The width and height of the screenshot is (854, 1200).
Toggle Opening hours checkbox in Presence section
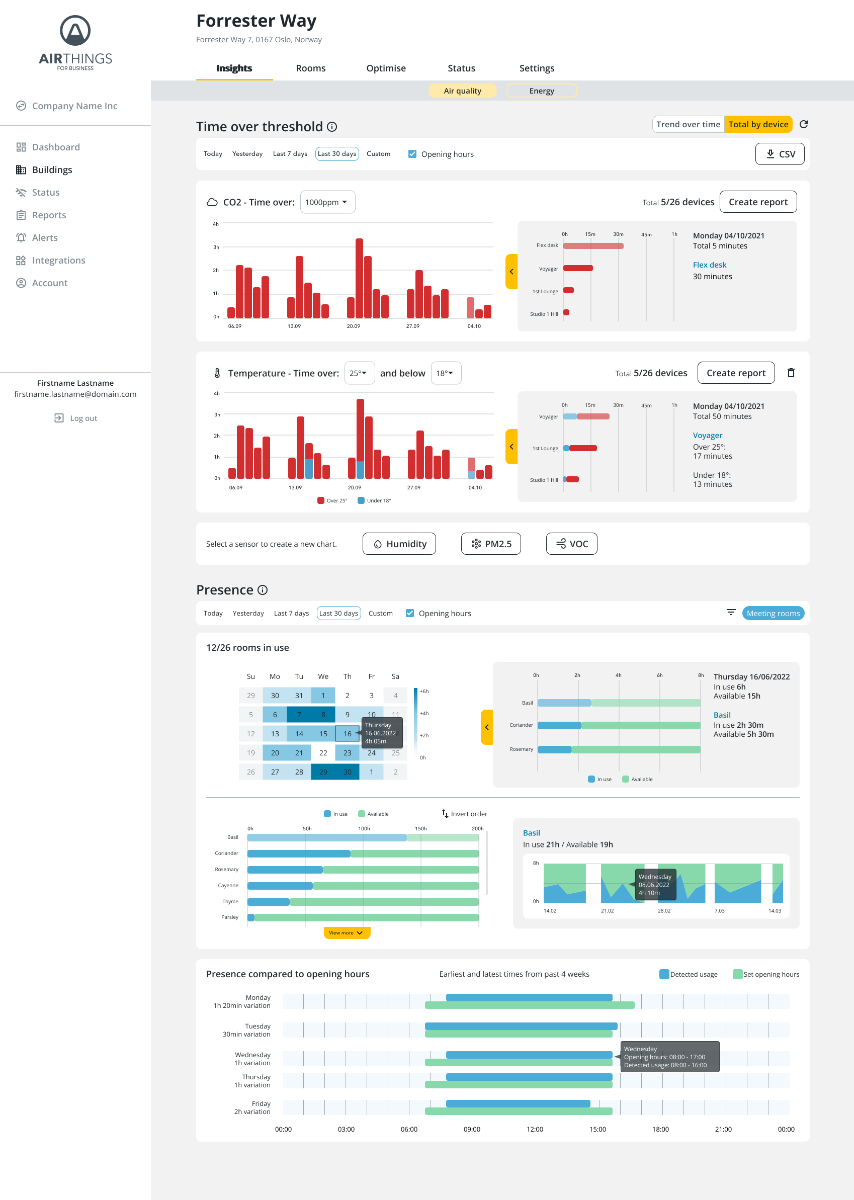(x=410, y=613)
